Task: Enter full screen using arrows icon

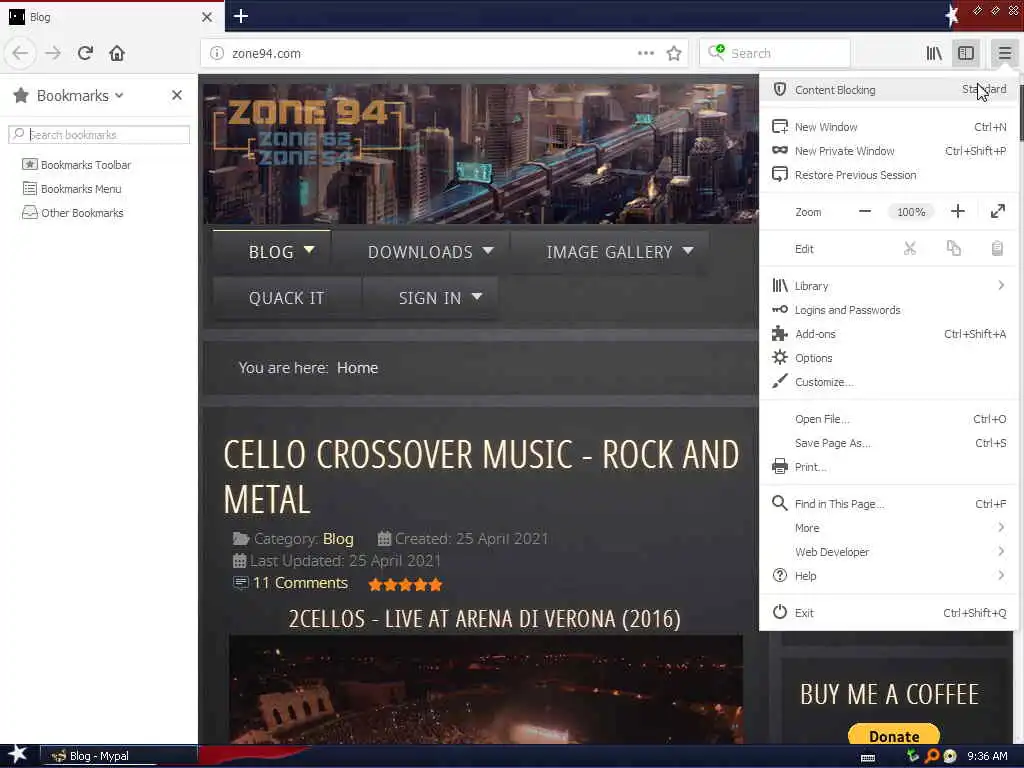Action: 997,212
